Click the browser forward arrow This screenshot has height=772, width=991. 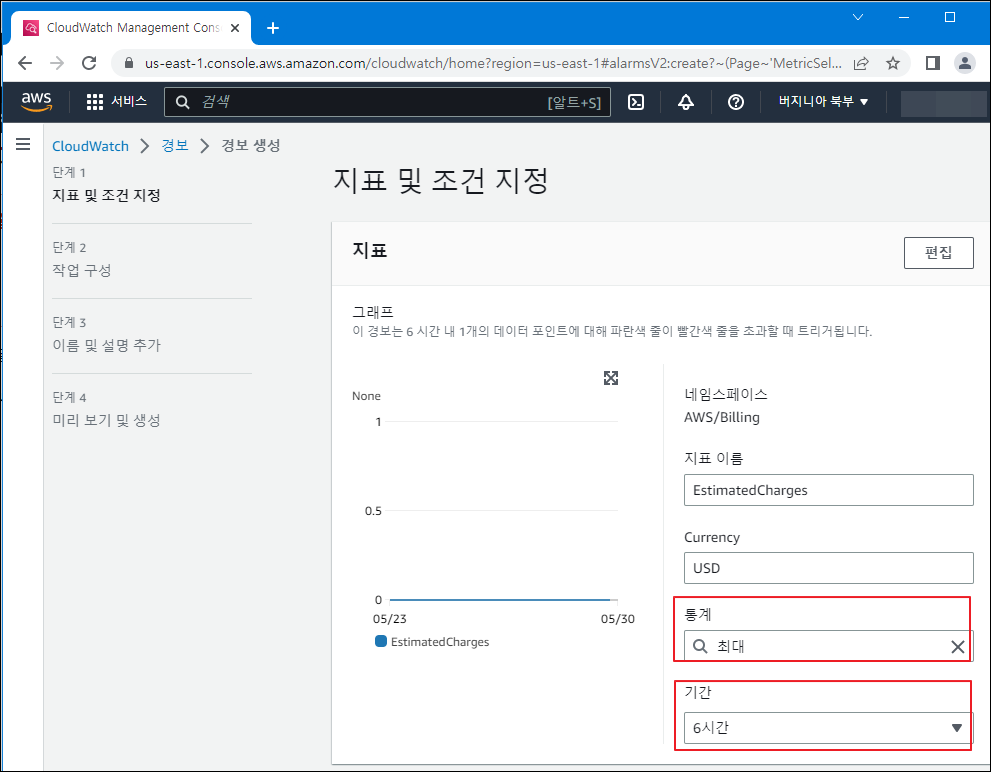tap(57, 63)
